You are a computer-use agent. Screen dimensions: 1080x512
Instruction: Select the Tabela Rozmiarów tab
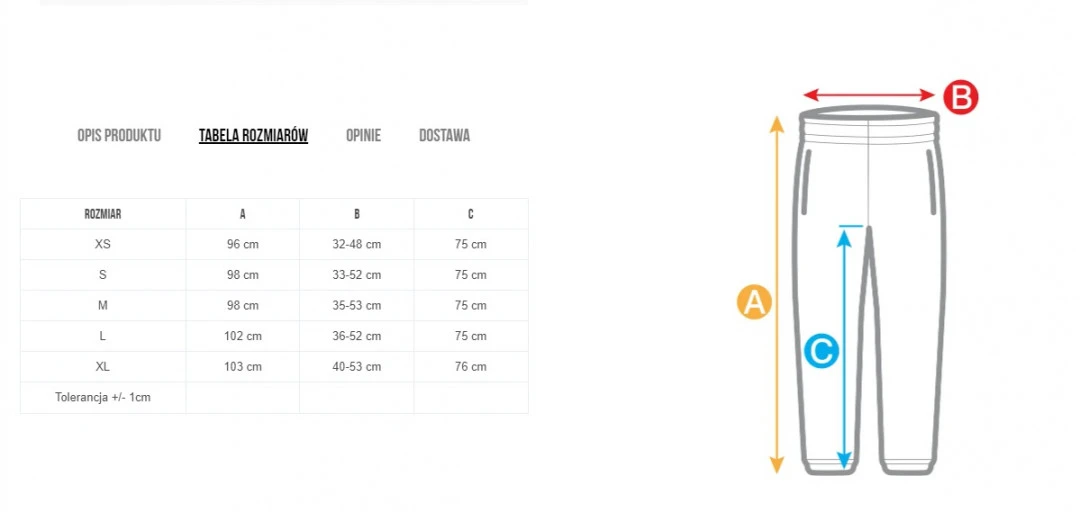point(253,136)
